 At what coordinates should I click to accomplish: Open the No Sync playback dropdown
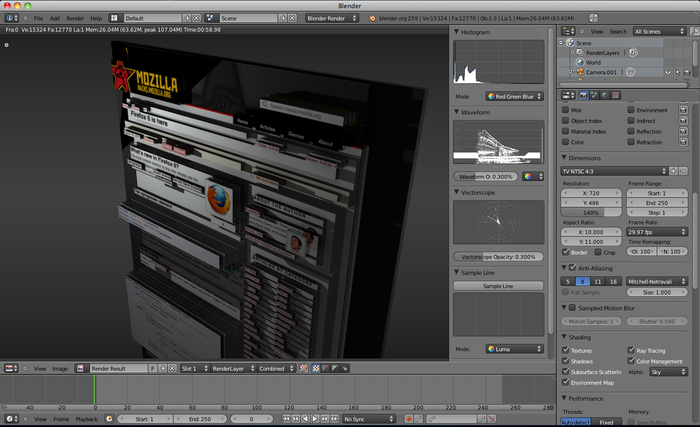click(369, 419)
